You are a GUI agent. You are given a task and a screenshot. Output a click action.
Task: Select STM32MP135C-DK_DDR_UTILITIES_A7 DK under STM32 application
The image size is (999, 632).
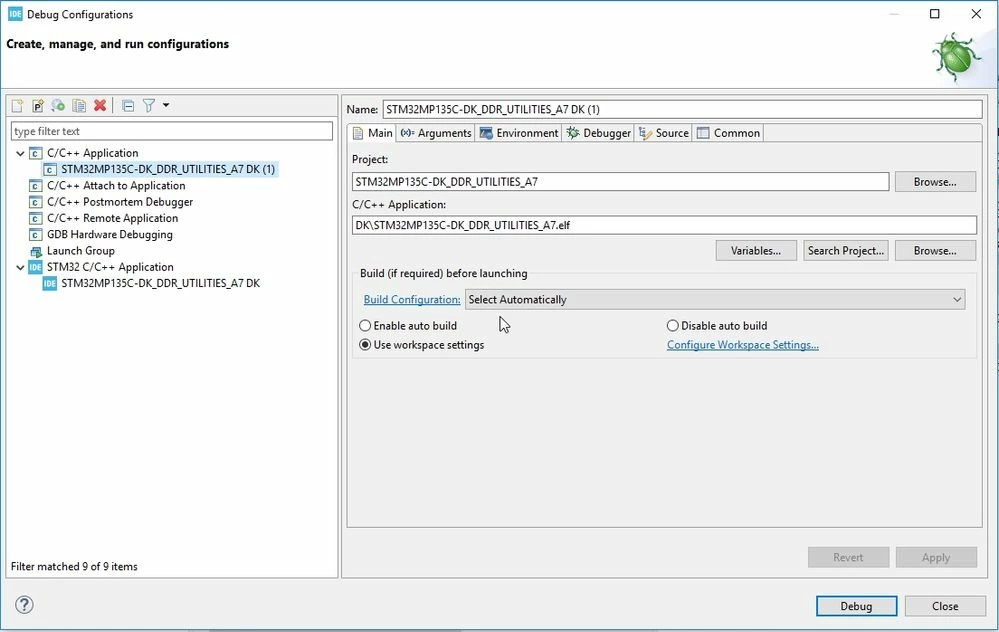point(161,284)
